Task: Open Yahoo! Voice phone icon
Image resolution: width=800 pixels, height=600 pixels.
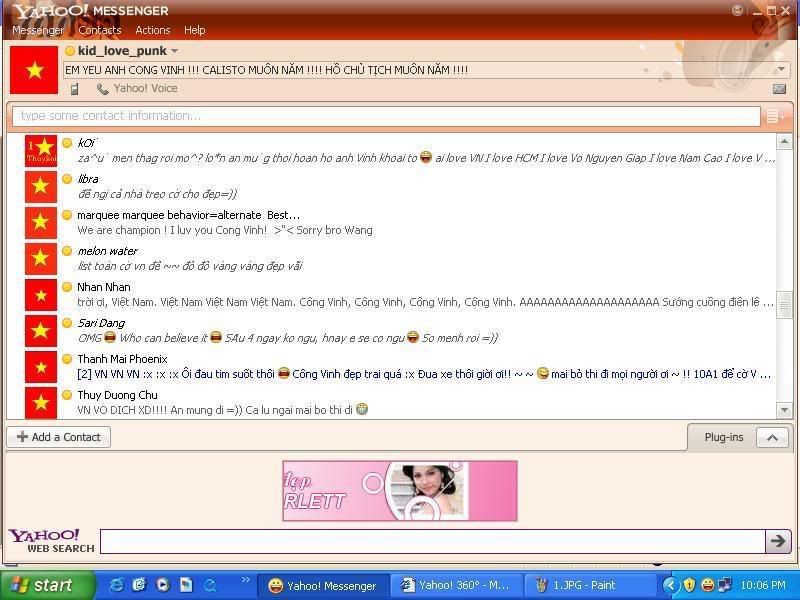Action: pos(103,89)
